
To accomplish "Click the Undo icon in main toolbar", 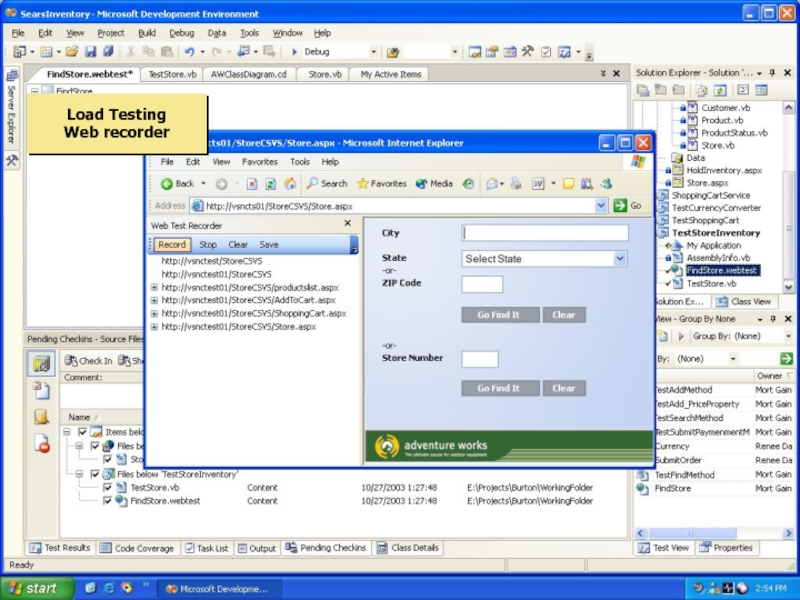I will (189, 52).
